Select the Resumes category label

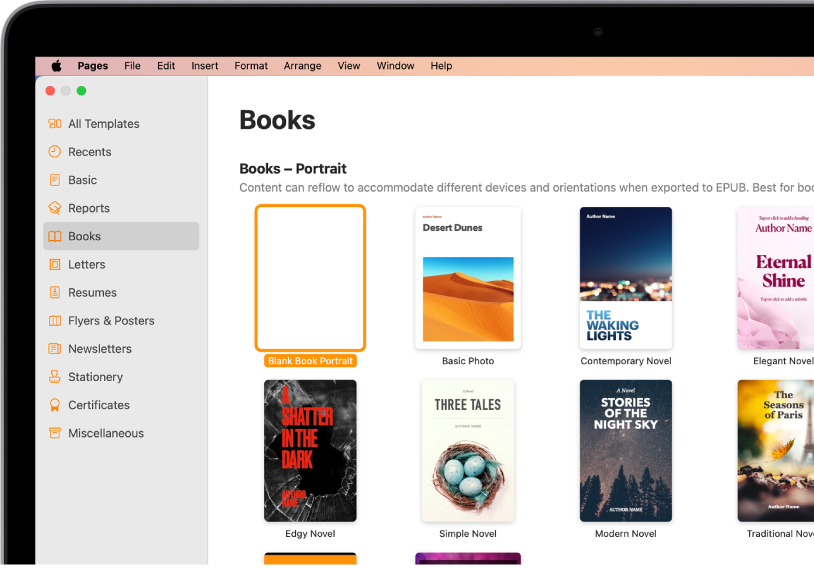click(92, 292)
